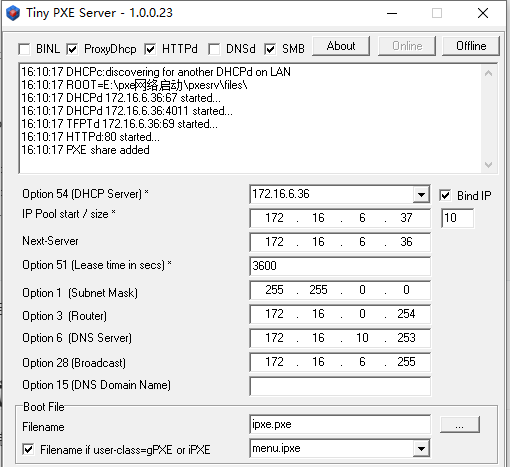510x467 pixels.
Task: Click the empty DNS Domain Name field
Action: coord(340,386)
